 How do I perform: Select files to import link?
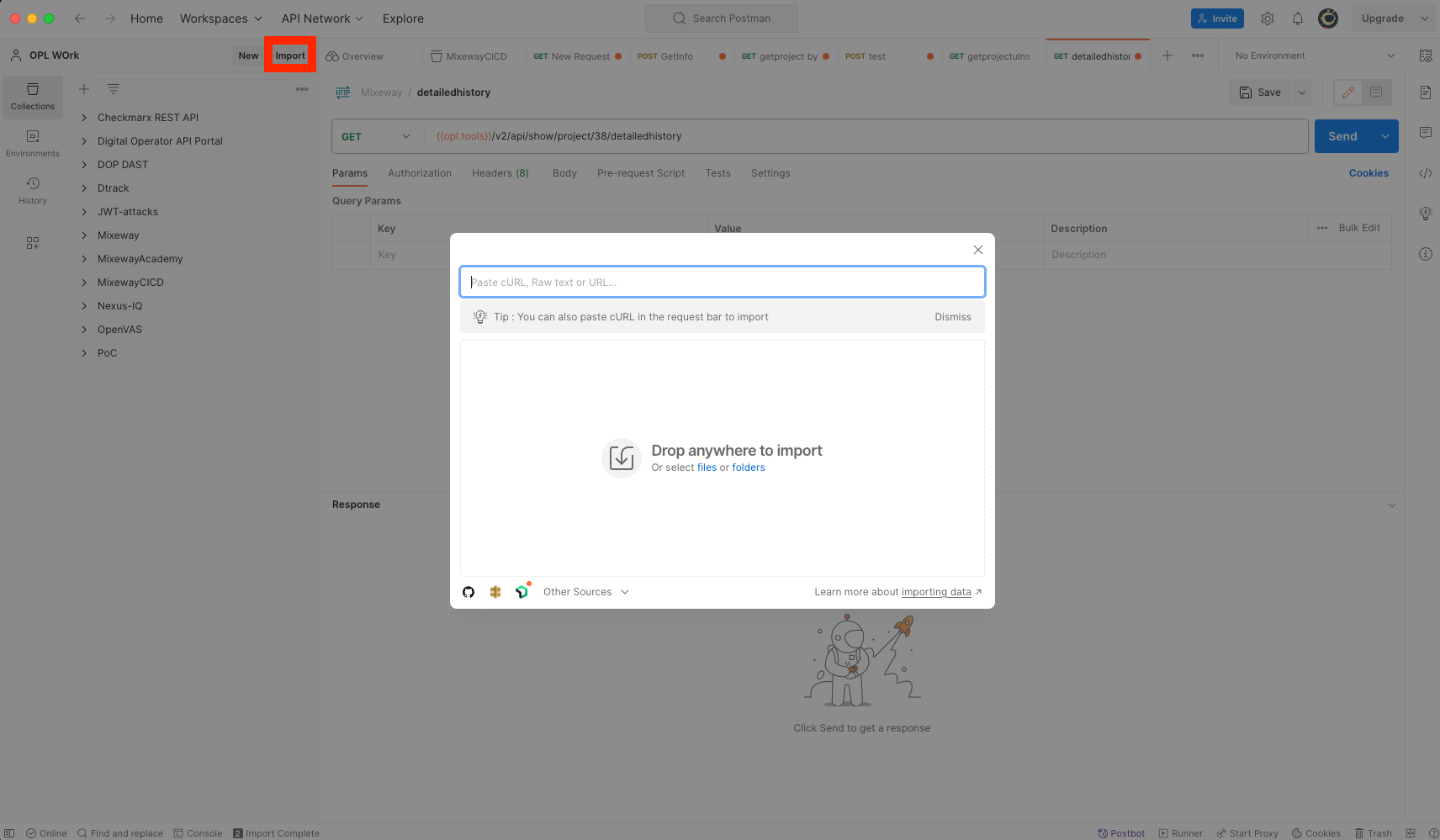coord(707,468)
